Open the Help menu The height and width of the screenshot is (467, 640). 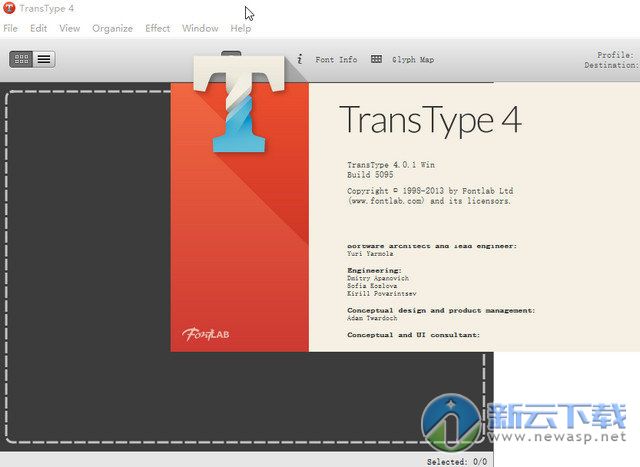click(240, 28)
